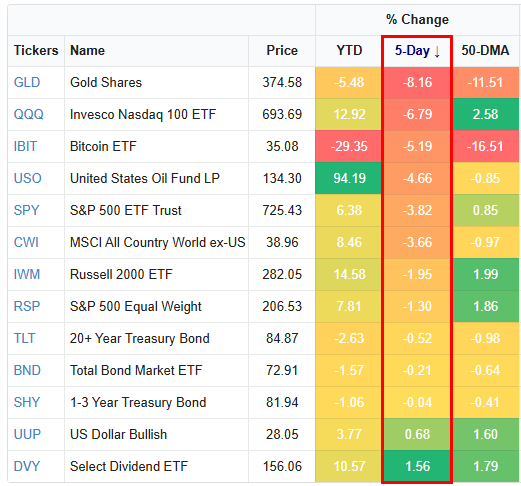521x486 pixels.
Task: Select MSCI All Country World ex-US
Action: [157, 242]
